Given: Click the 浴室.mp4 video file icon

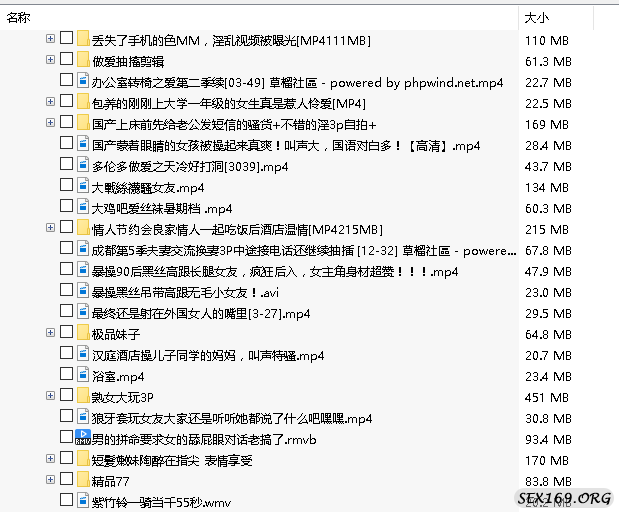Looking at the screenshot, I should pos(83,377).
